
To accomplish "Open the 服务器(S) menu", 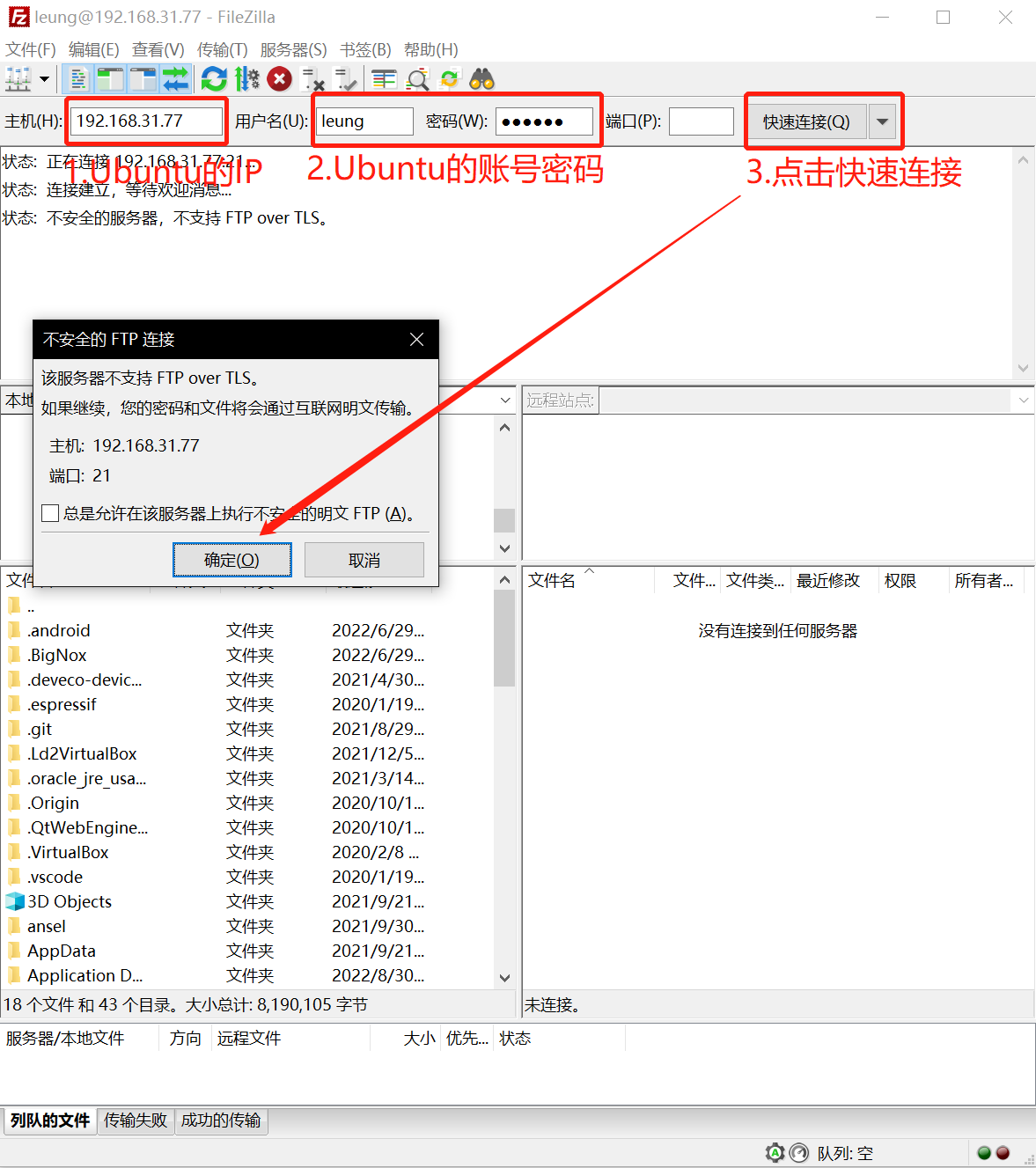I will click(294, 50).
